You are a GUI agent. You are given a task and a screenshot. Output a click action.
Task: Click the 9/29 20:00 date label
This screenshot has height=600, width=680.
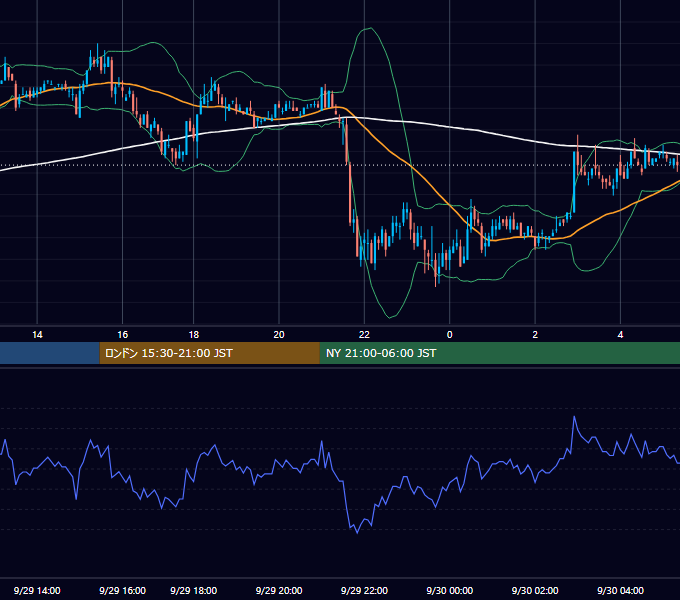pos(279,590)
